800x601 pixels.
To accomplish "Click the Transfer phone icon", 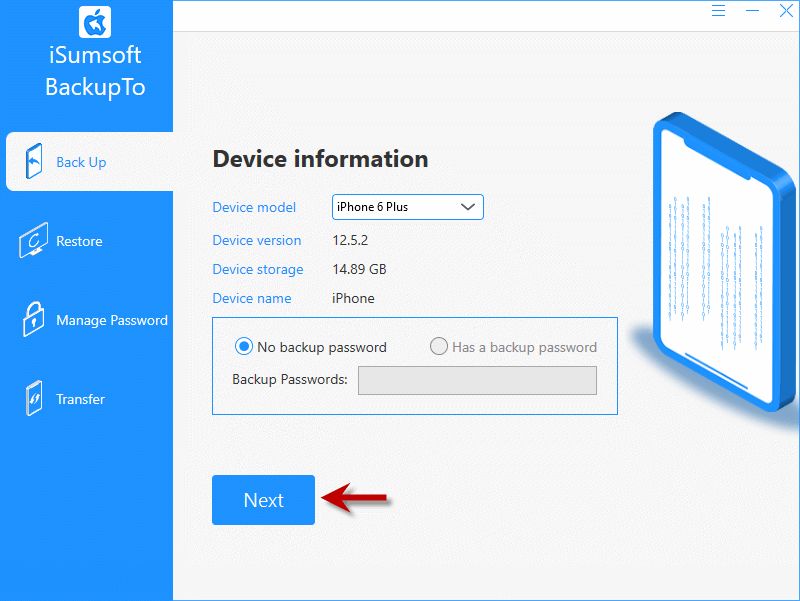I will [x=34, y=398].
